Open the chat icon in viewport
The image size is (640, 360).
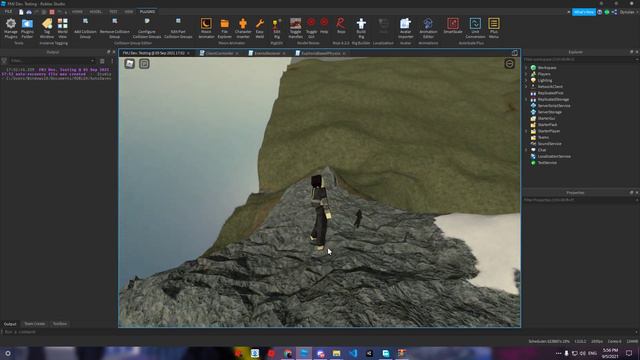tap(144, 64)
